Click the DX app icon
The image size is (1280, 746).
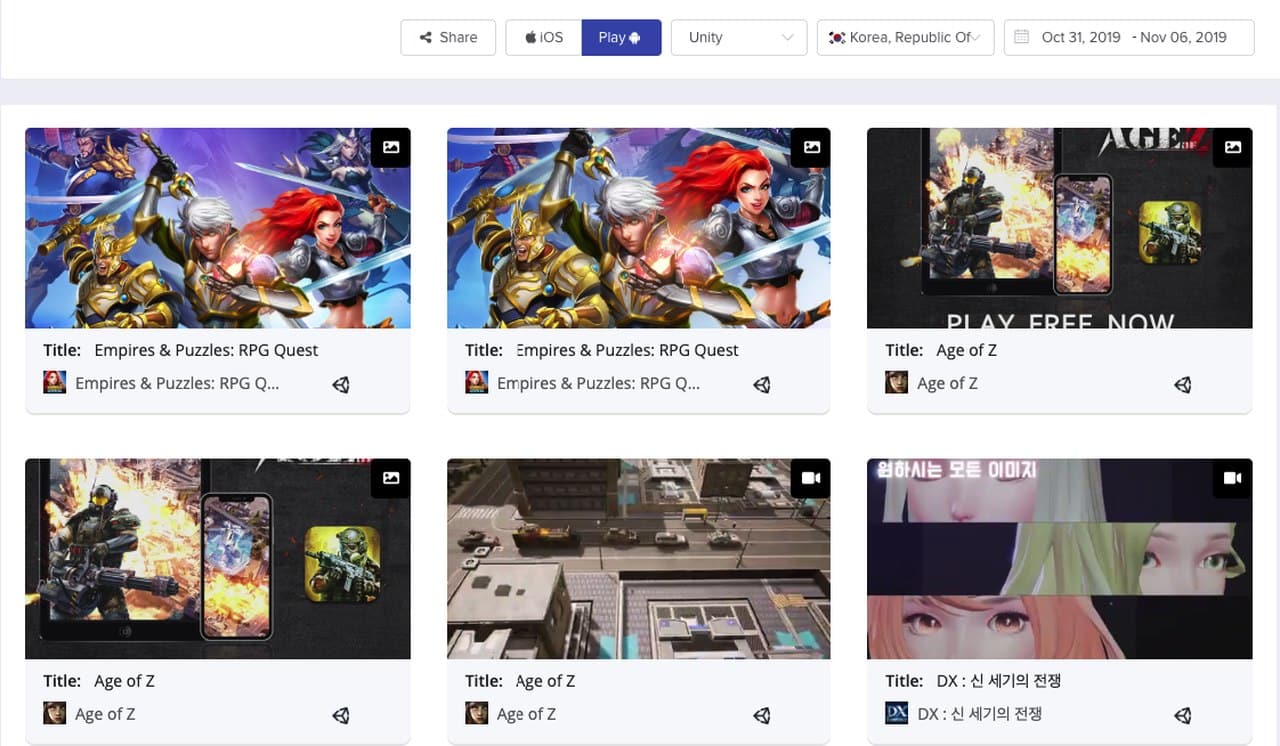897,713
